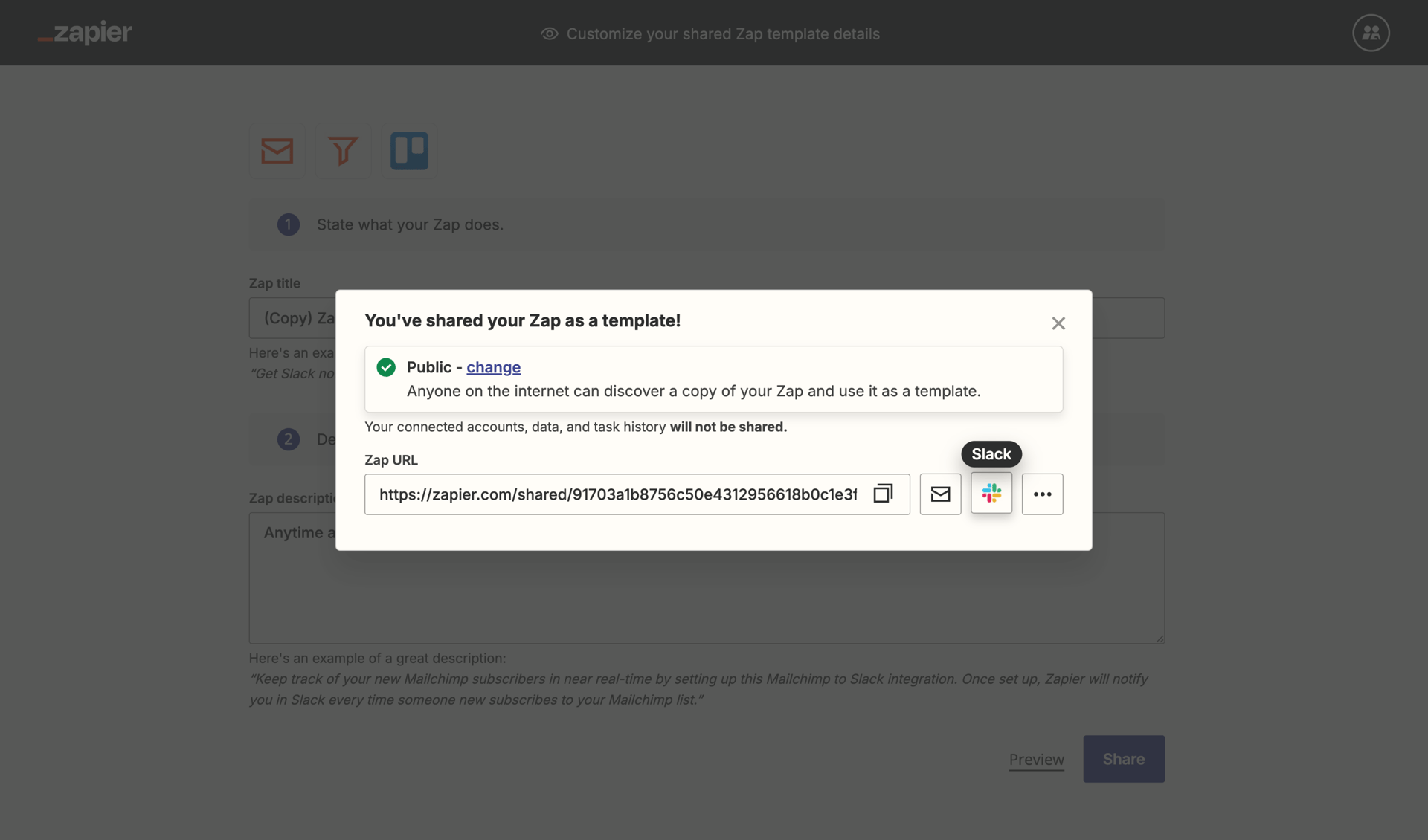Click step one State what your Zap does
Image resolution: width=1428 pixels, height=840 pixels.
[409, 224]
